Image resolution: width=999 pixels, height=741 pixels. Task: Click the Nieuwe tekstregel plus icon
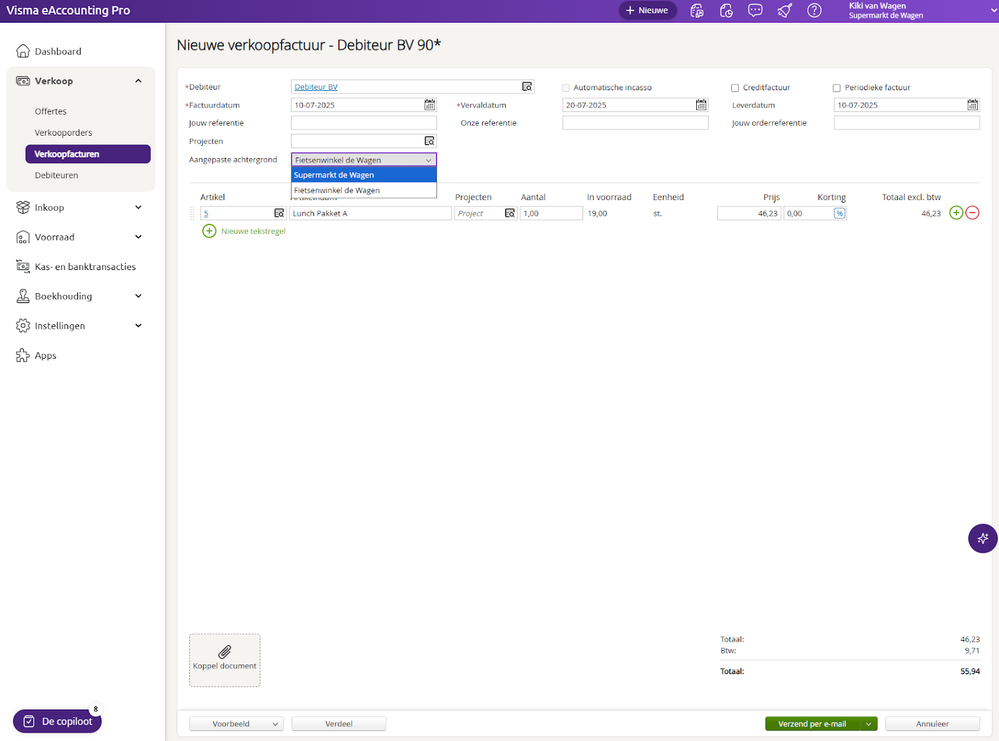(209, 231)
